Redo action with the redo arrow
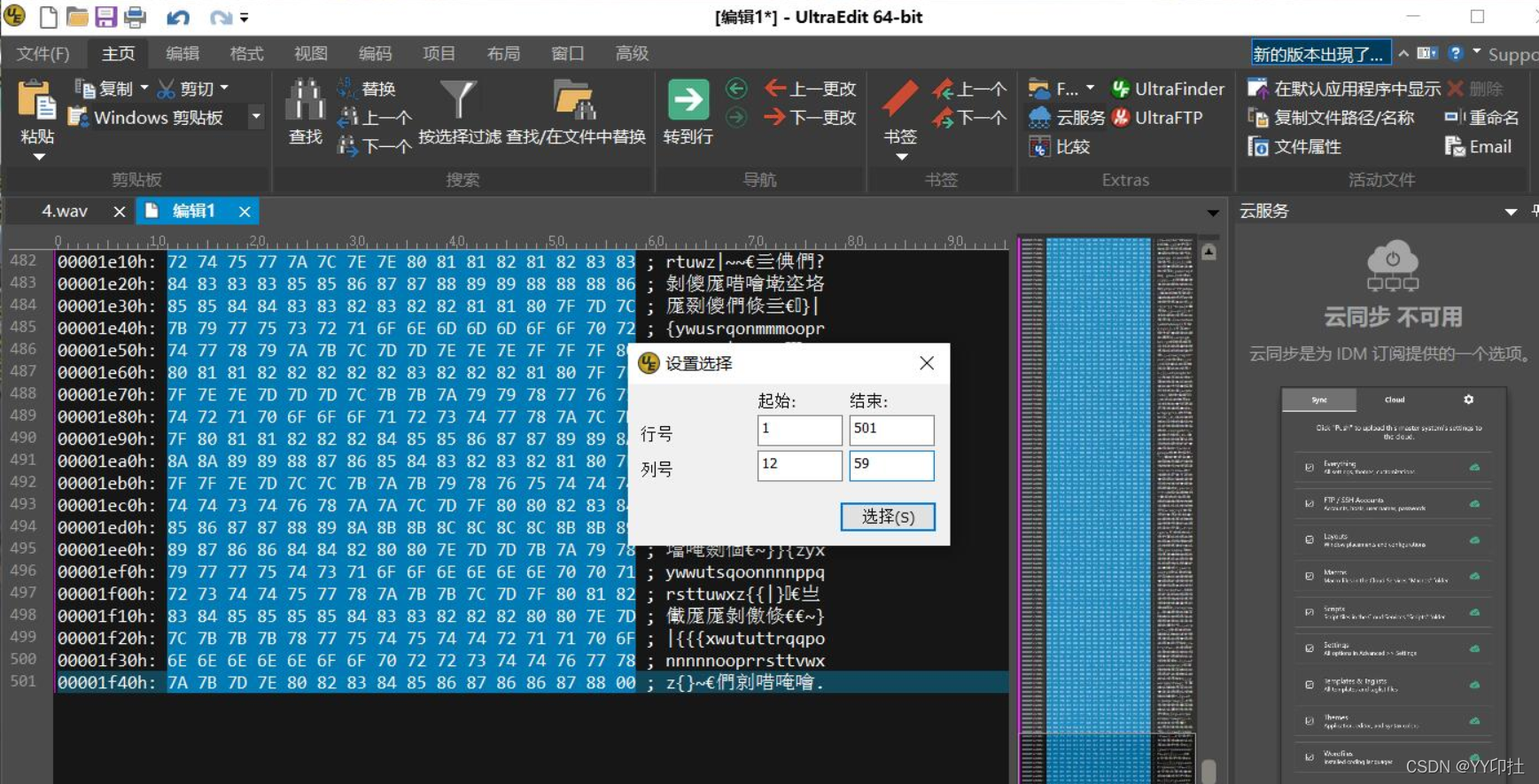Viewport: 1539px width, 784px height. pyautogui.click(x=221, y=17)
